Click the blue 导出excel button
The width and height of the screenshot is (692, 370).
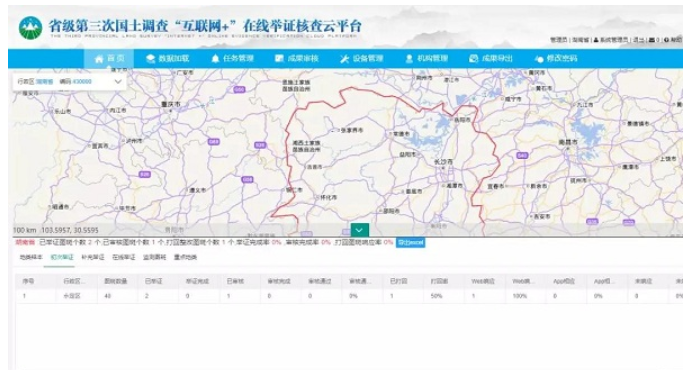pyautogui.click(x=410, y=242)
